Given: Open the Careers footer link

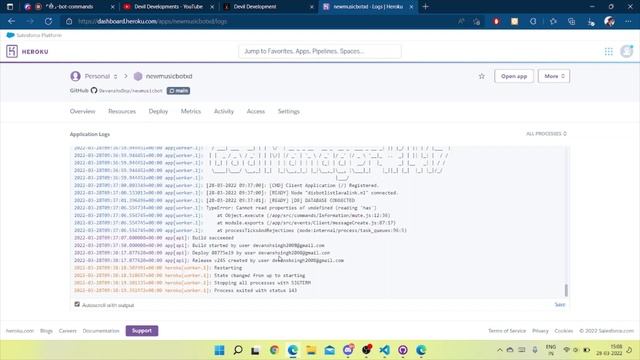Looking at the screenshot, I should 68,331.
